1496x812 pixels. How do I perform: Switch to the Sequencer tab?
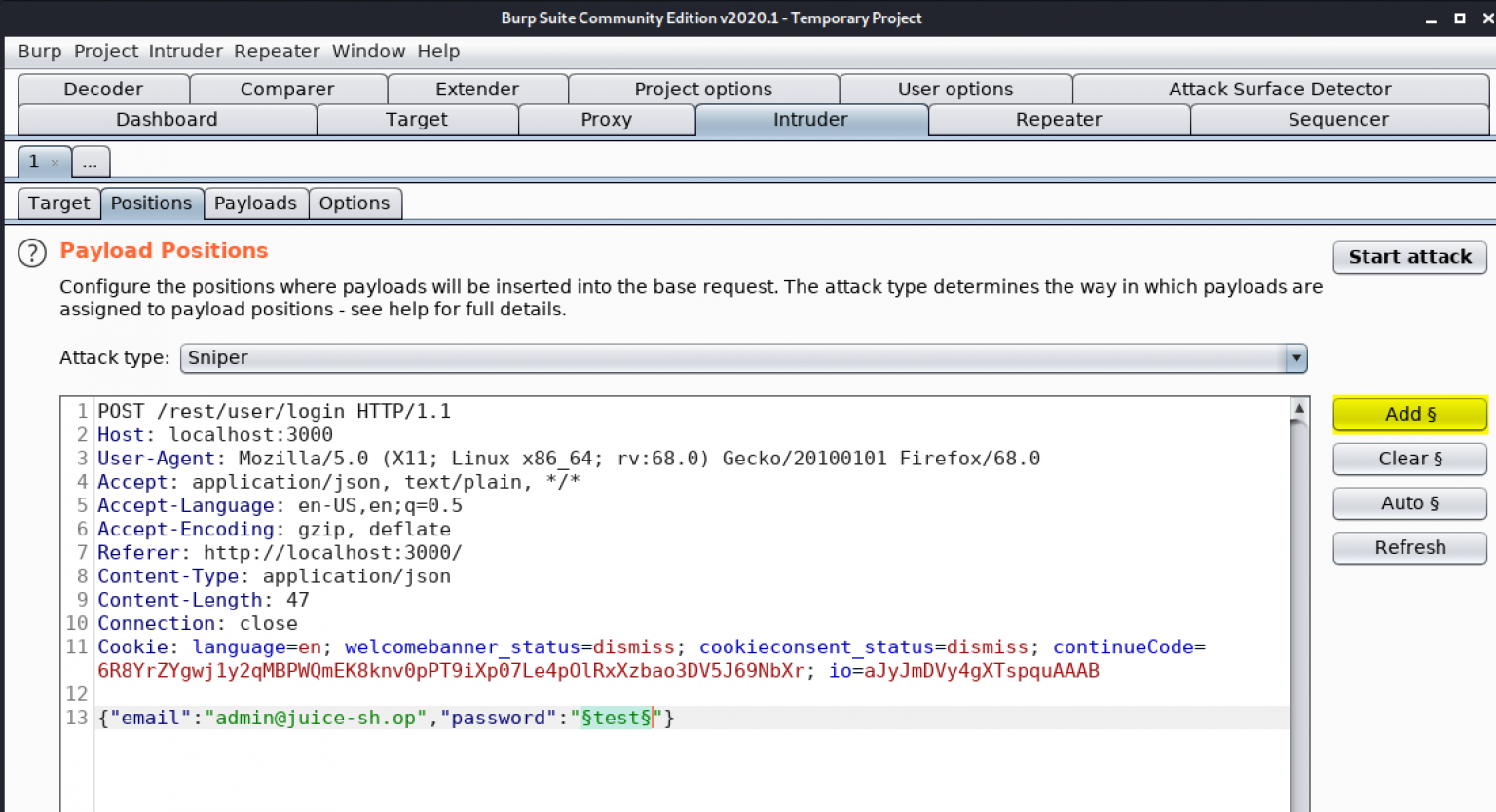point(1338,119)
